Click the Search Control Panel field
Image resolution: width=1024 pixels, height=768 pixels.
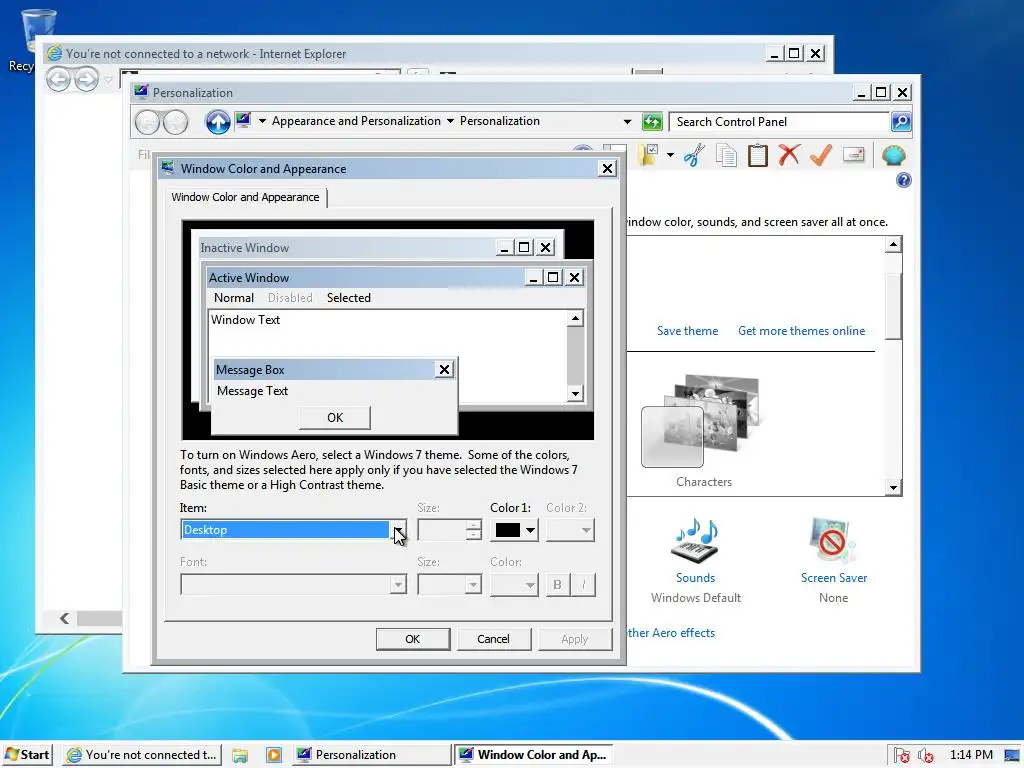pyautogui.click(x=780, y=121)
